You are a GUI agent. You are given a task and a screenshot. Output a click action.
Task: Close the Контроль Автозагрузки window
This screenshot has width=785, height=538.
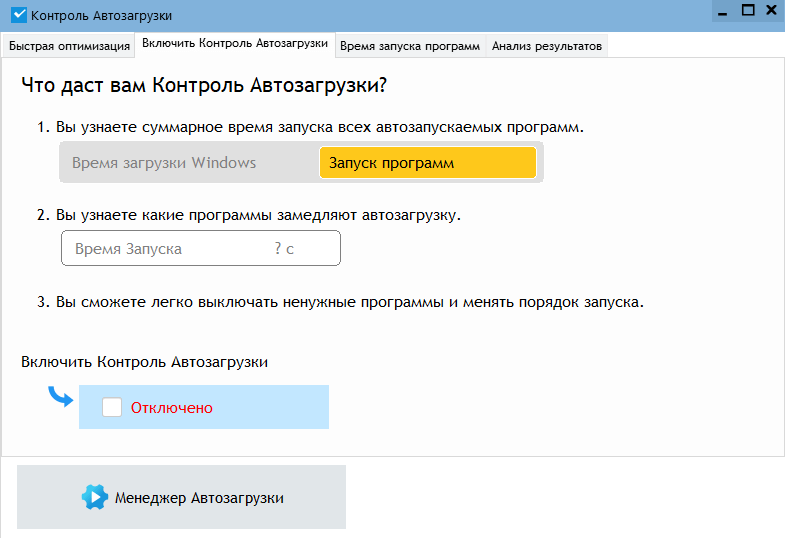coord(772,10)
